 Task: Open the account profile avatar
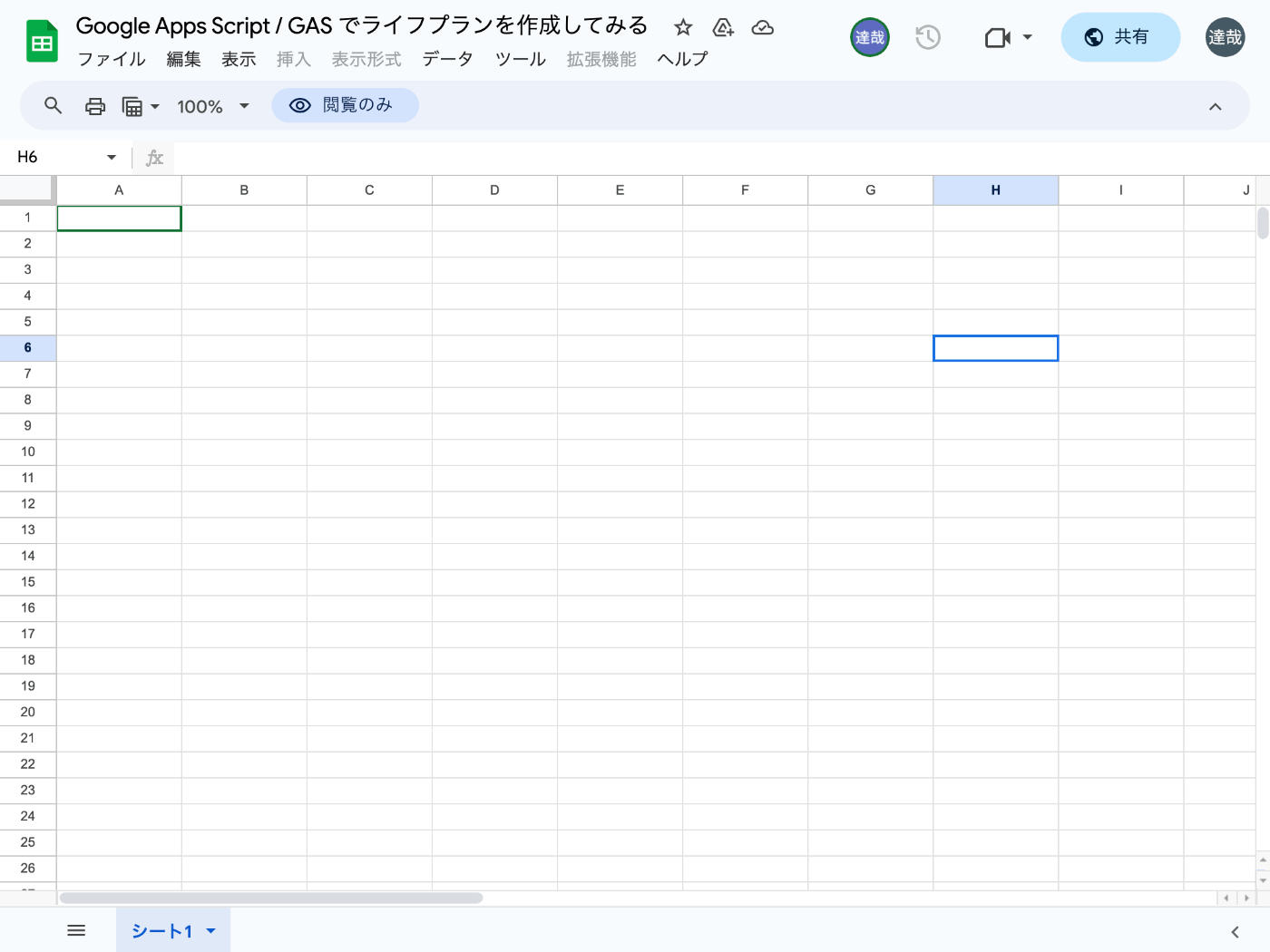coord(1225,37)
